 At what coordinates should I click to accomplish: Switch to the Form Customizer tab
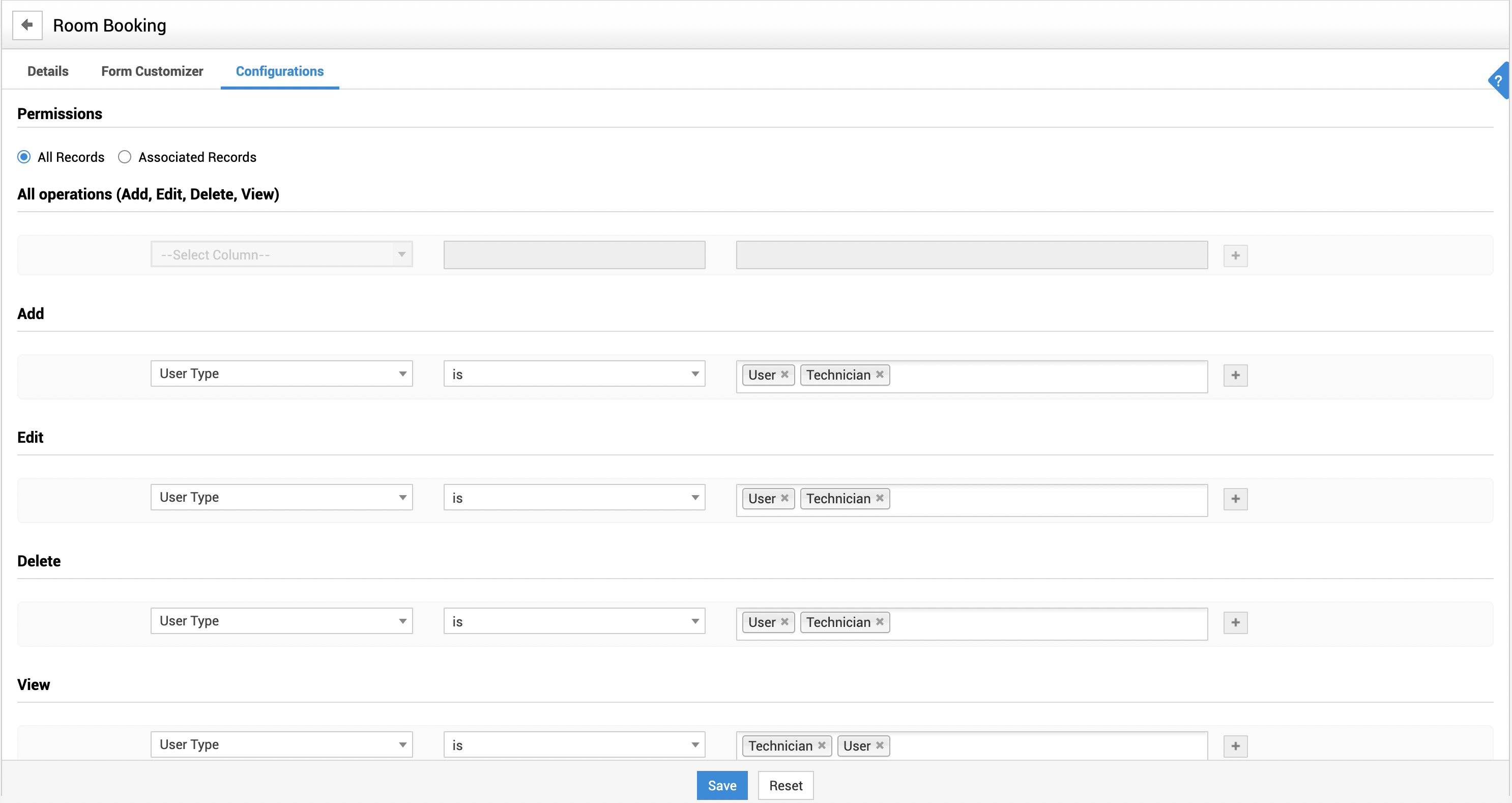pos(151,71)
